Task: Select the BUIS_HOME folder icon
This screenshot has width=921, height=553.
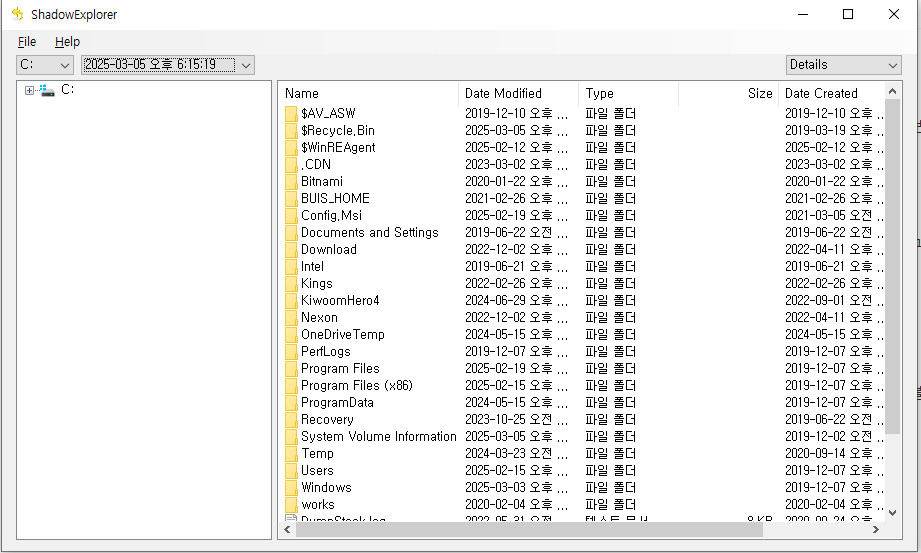Action: point(291,199)
